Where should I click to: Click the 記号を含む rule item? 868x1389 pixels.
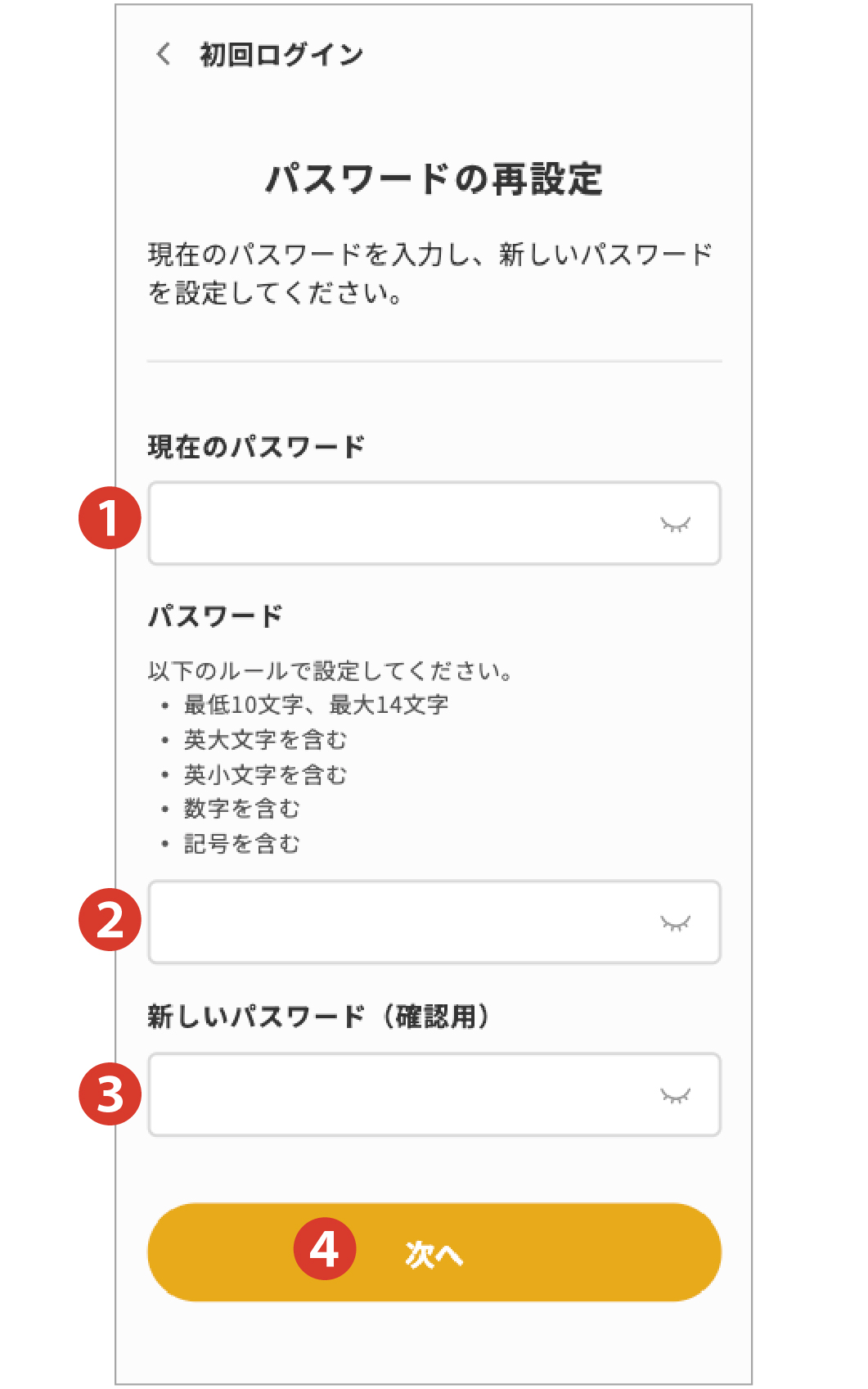pos(241,844)
